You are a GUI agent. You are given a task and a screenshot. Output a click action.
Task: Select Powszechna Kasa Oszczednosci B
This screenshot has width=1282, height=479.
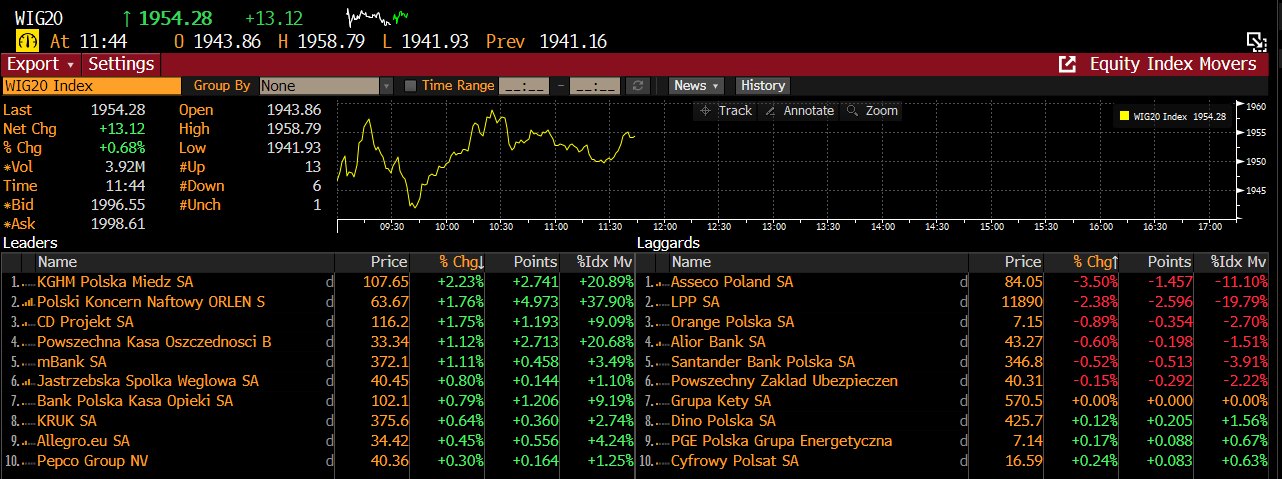154,342
